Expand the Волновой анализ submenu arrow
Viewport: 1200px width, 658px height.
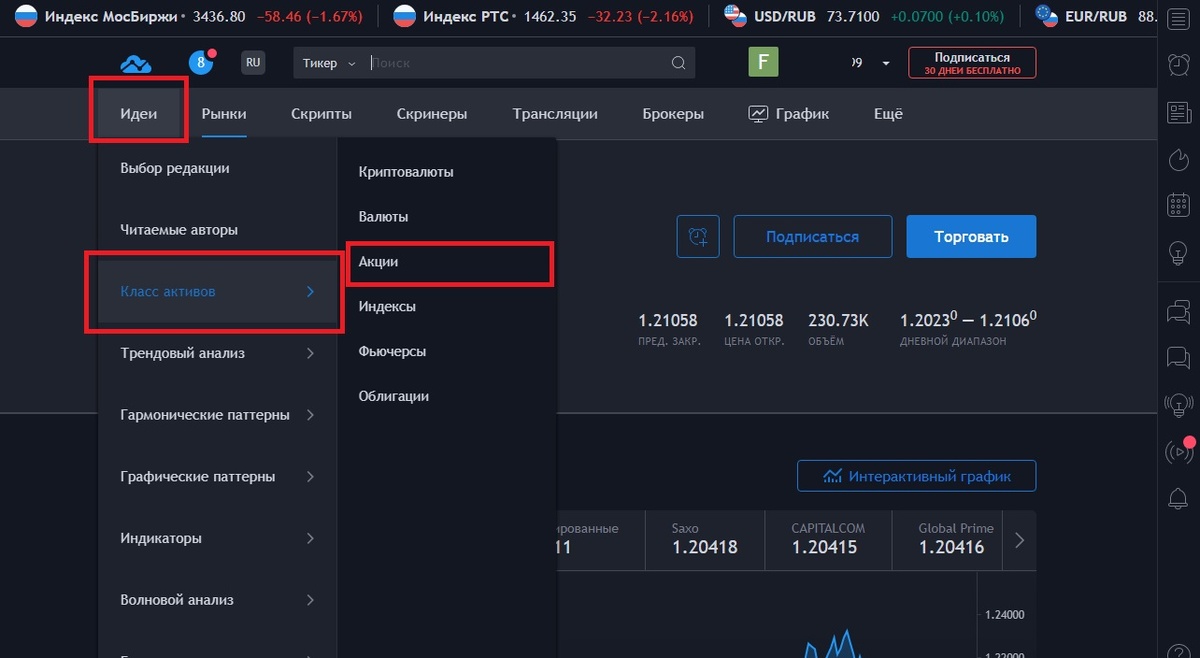(310, 600)
